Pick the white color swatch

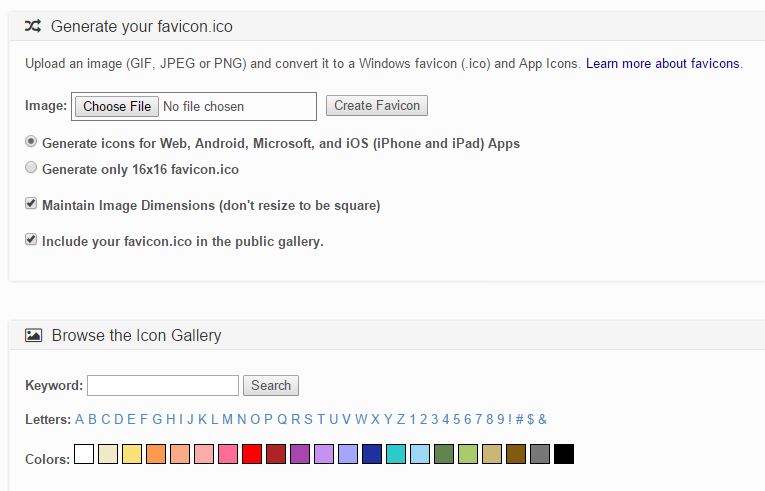(x=84, y=454)
